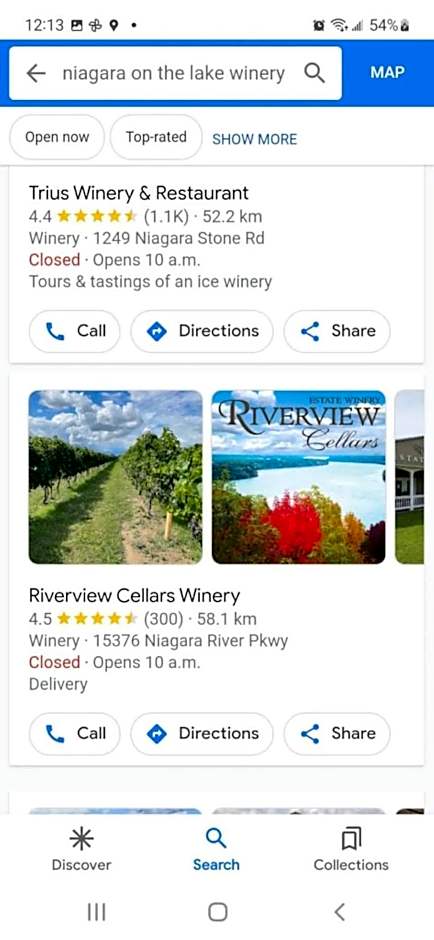Share Riverview Cellars Winery listing

coord(337,733)
